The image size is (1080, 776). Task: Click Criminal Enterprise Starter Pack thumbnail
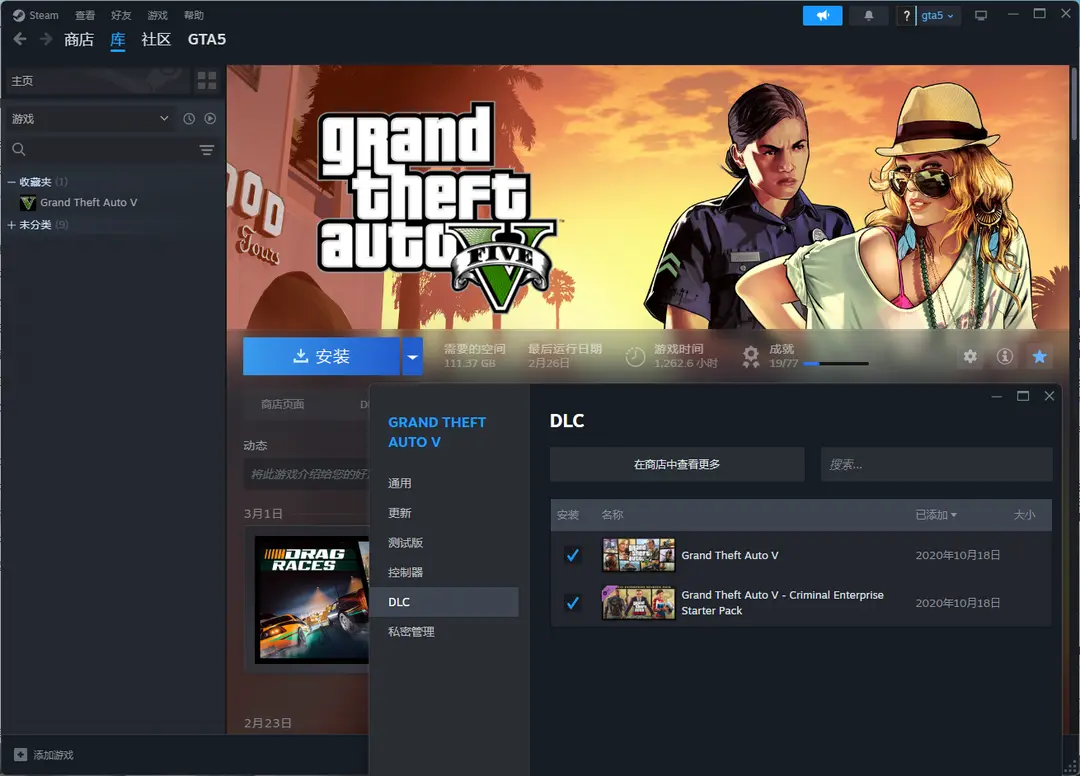click(638, 602)
